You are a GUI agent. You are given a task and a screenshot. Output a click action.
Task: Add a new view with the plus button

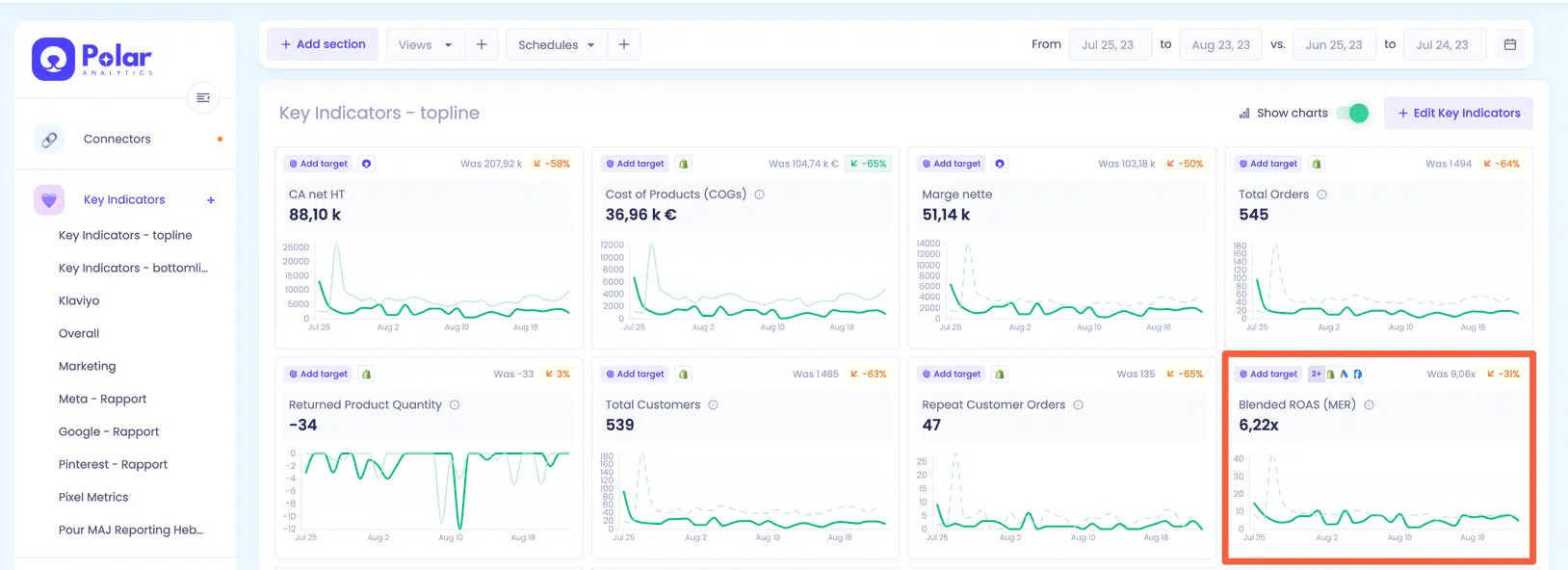tap(482, 44)
